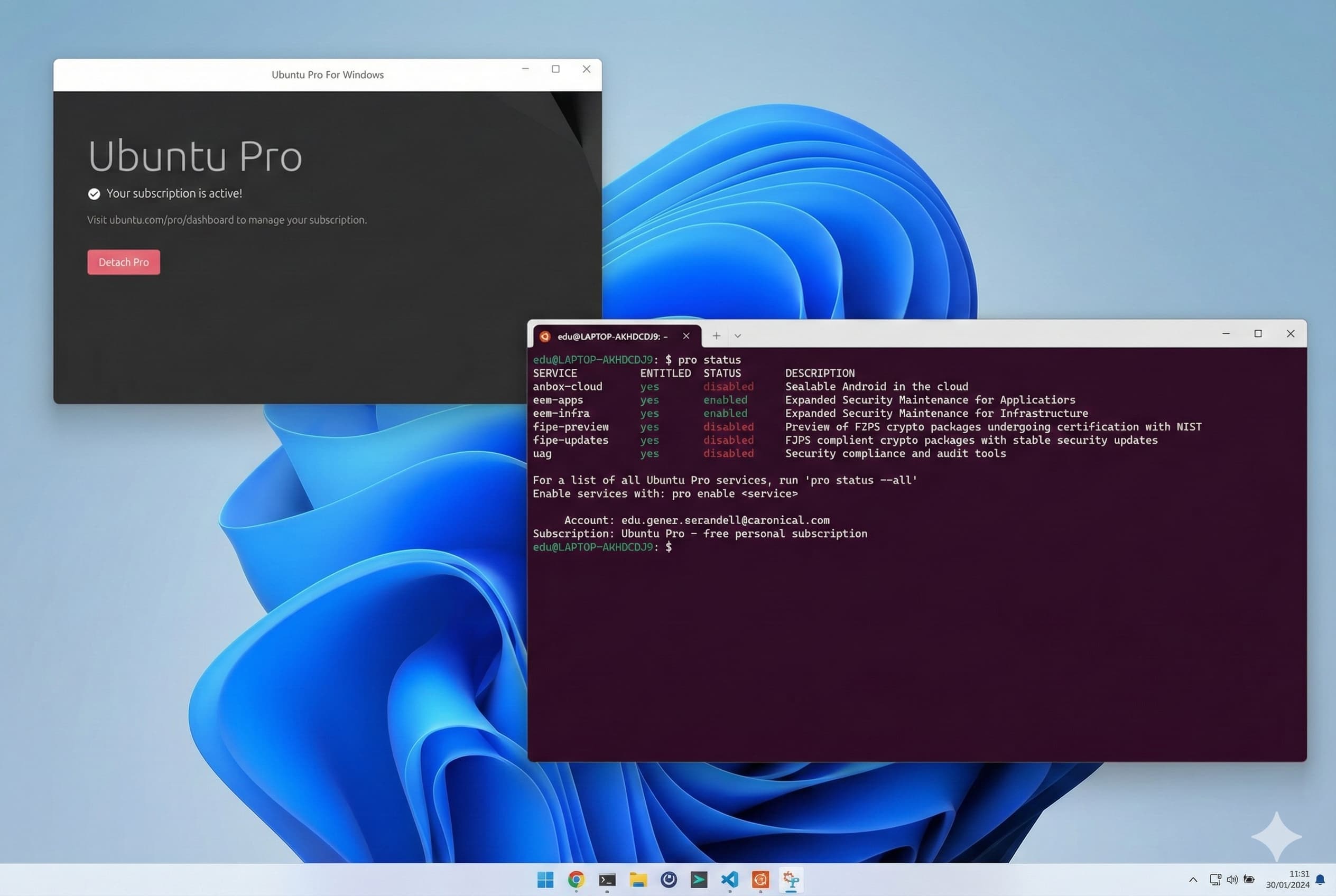
Task: Open notifications bell icon
Action: (1320, 880)
